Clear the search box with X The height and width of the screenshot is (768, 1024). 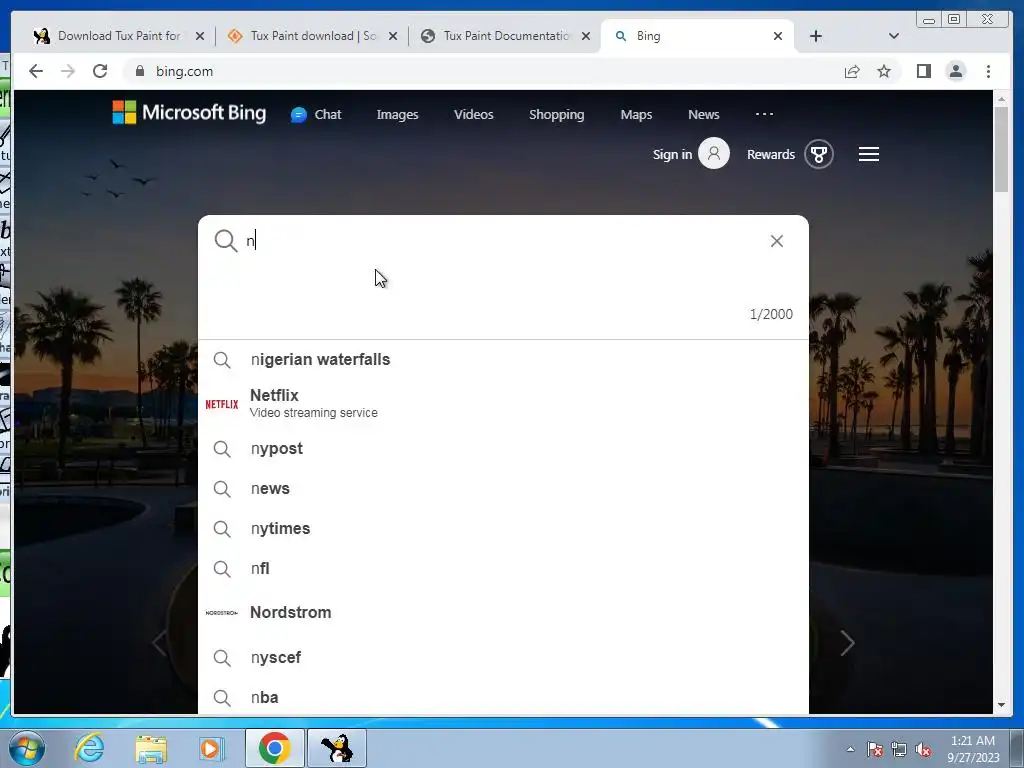776,241
